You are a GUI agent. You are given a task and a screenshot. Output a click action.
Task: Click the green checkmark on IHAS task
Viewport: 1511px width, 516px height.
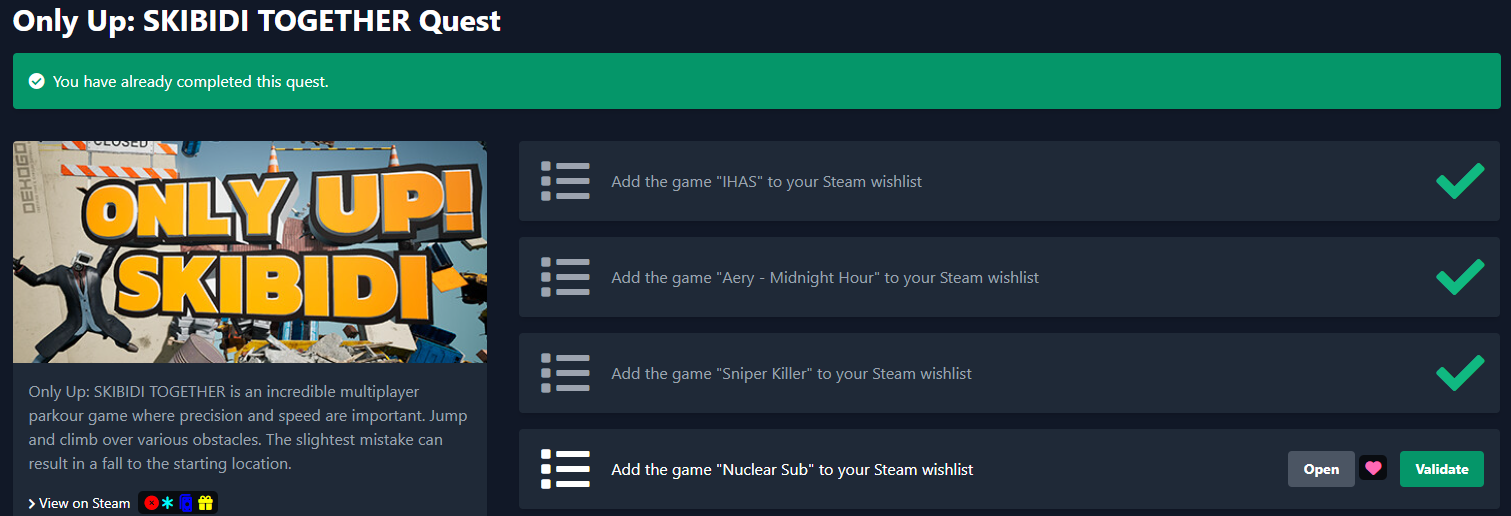[1460, 181]
